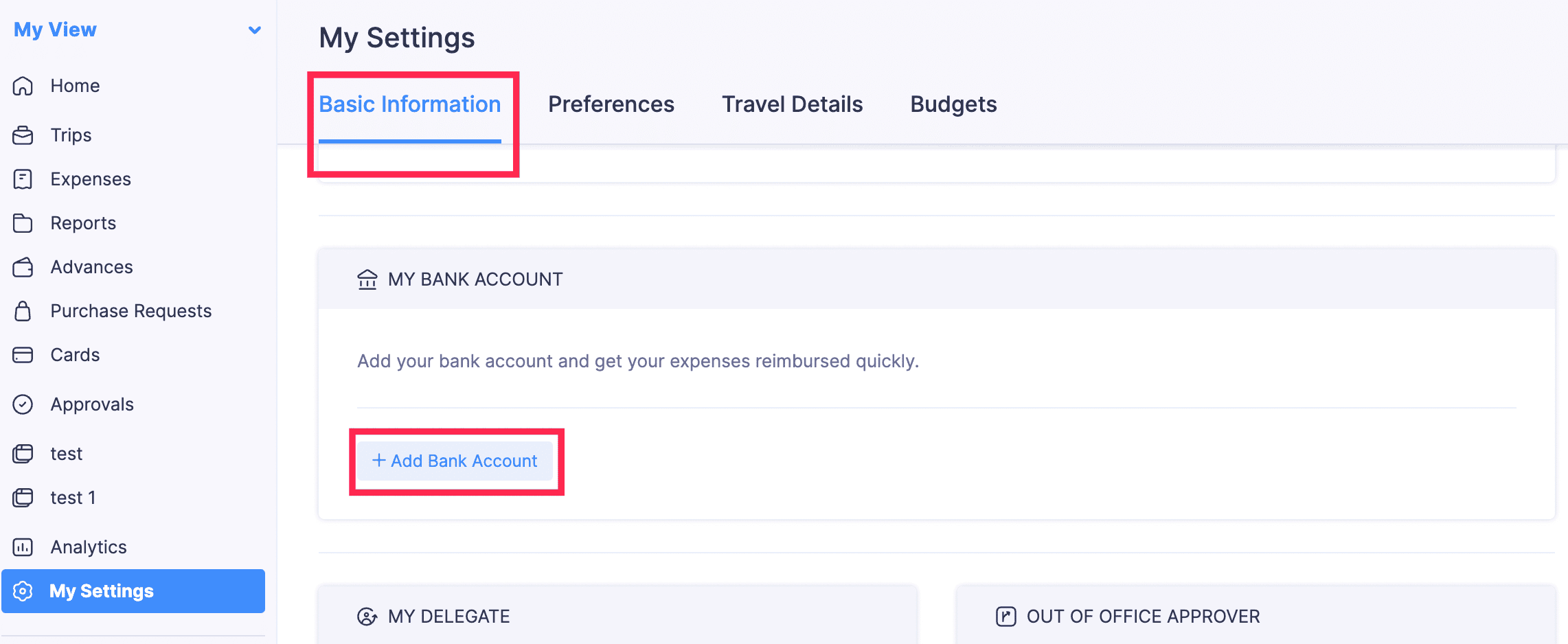The height and width of the screenshot is (644, 1568).
Task: Select the Advances icon
Action: [23, 266]
